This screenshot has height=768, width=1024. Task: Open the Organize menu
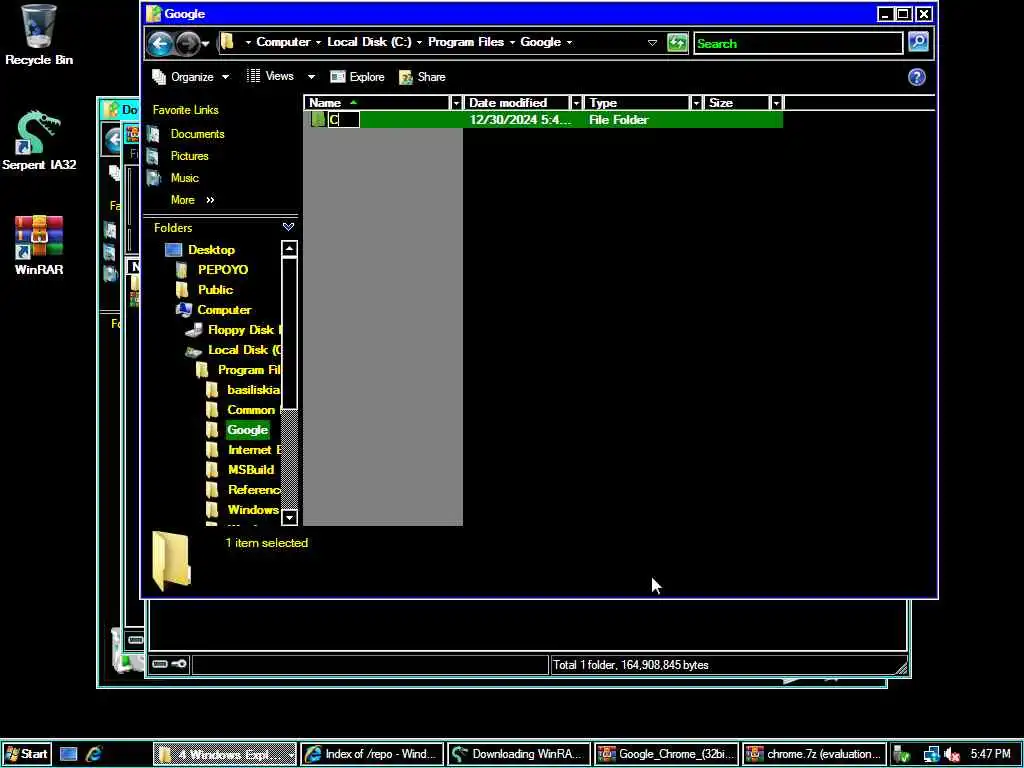pos(191,77)
